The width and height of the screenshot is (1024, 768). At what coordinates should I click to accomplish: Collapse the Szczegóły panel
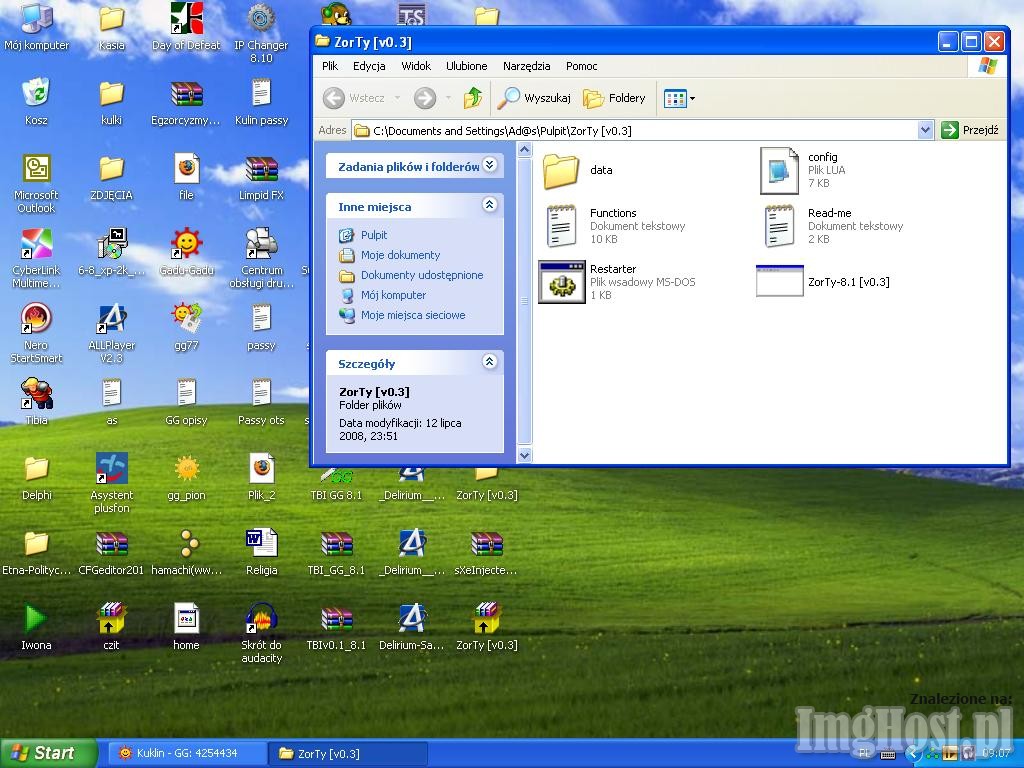(489, 362)
